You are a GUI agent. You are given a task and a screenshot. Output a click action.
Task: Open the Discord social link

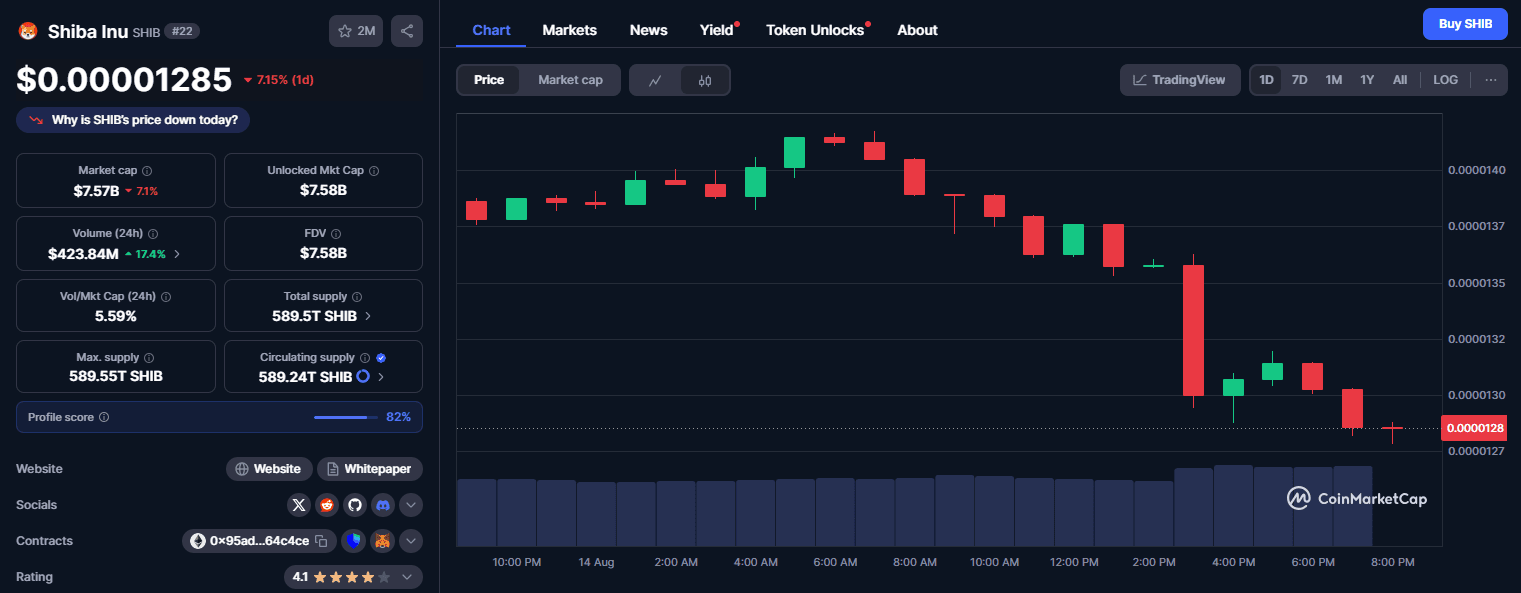pyautogui.click(x=383, y=505)
